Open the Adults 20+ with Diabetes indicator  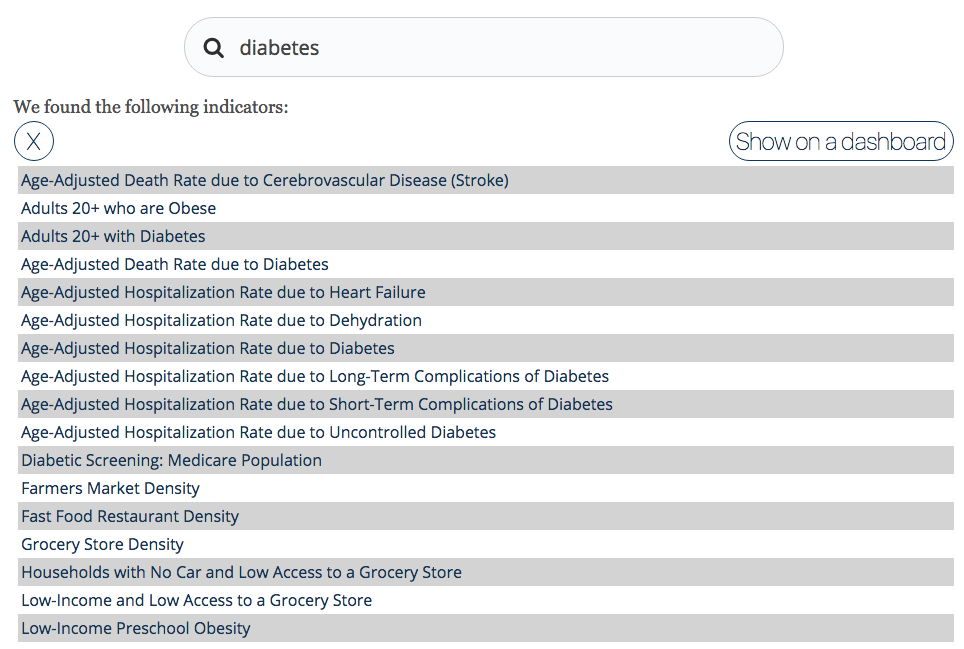tap(113, 237)
